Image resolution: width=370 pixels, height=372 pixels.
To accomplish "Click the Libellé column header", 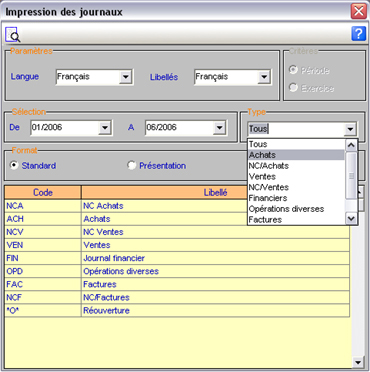I will click(215, 192).
